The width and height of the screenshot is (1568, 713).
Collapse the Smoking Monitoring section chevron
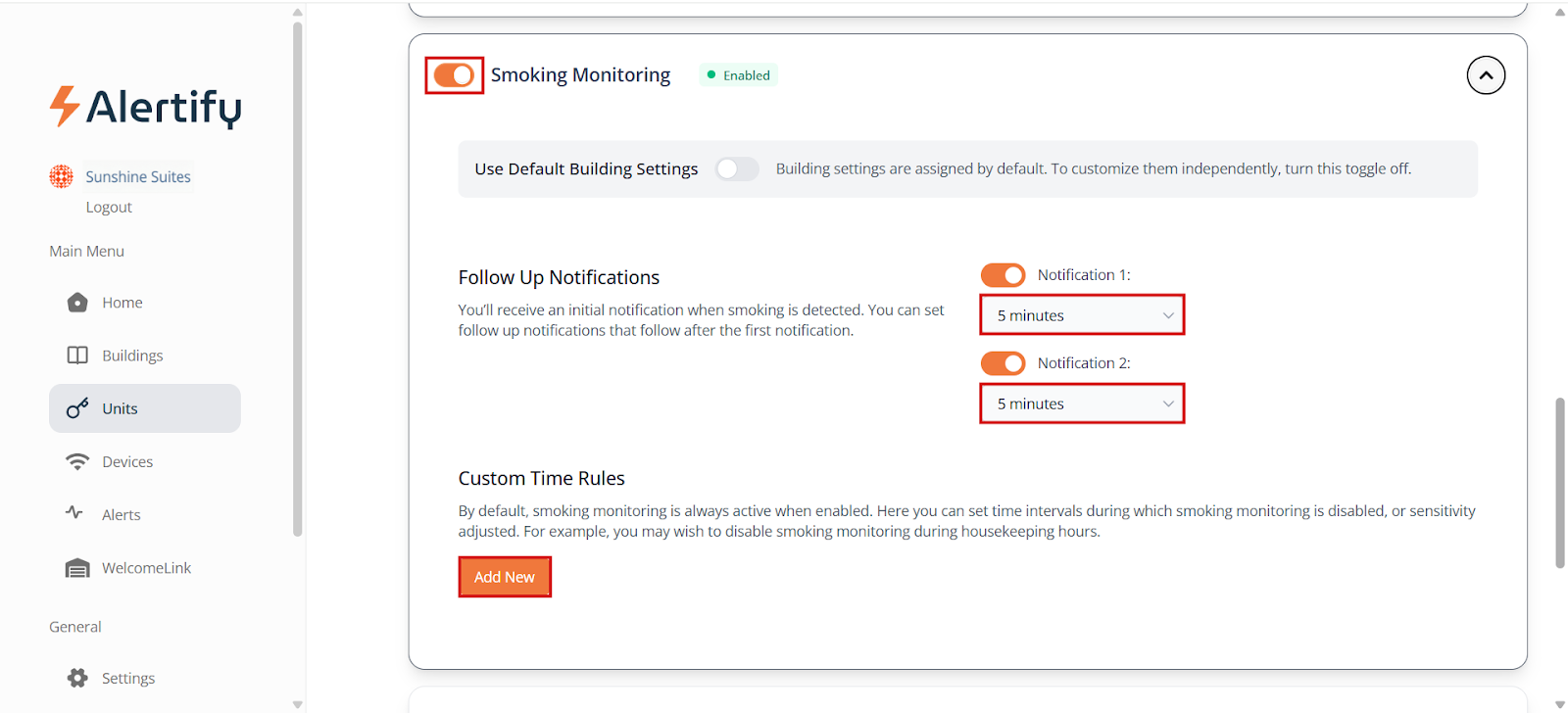point(1486,75)
